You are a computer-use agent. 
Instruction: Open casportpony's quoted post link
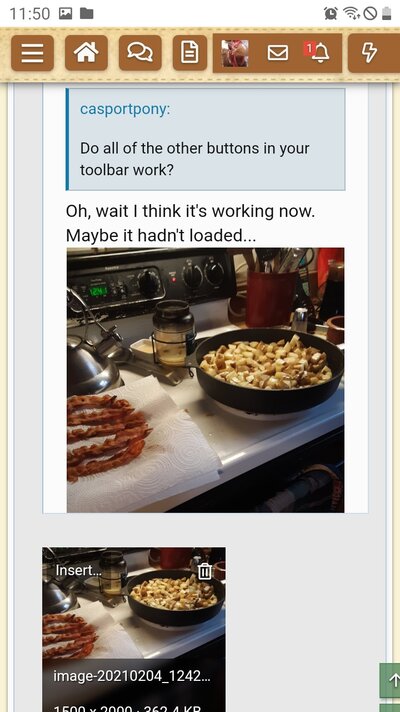tap(125, 109)
